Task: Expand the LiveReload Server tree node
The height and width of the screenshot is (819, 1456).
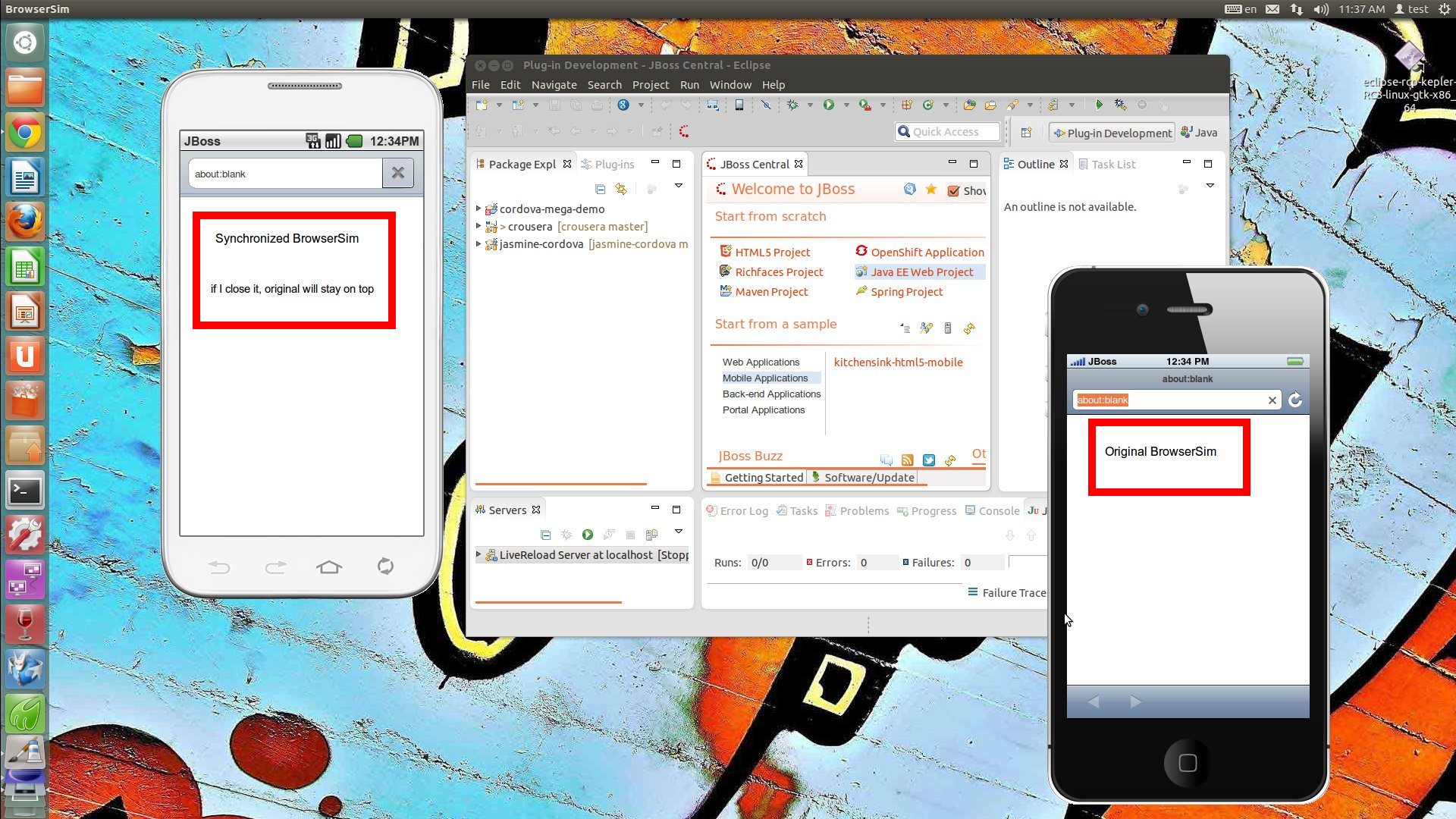Action: [x=479, y=554]
